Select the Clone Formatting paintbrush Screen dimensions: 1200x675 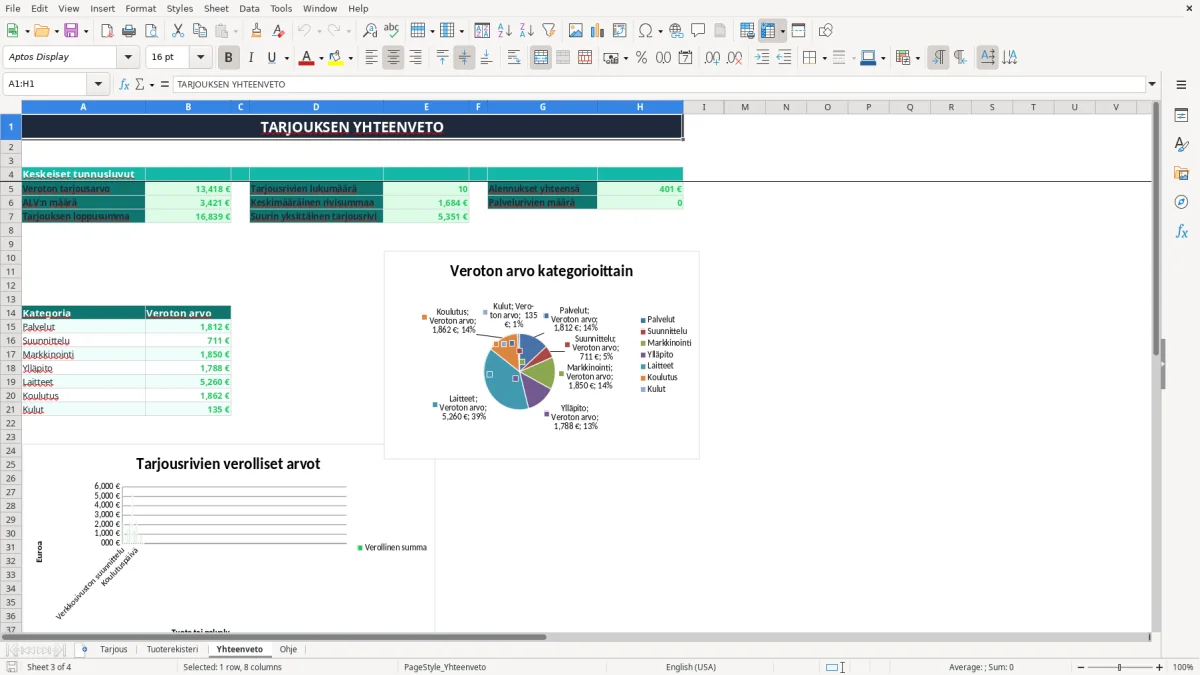(257, 31)
